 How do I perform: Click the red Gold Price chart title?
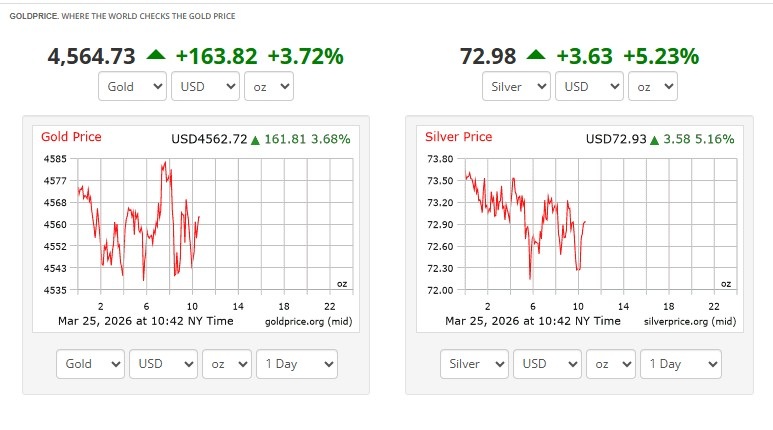point(71,137)
